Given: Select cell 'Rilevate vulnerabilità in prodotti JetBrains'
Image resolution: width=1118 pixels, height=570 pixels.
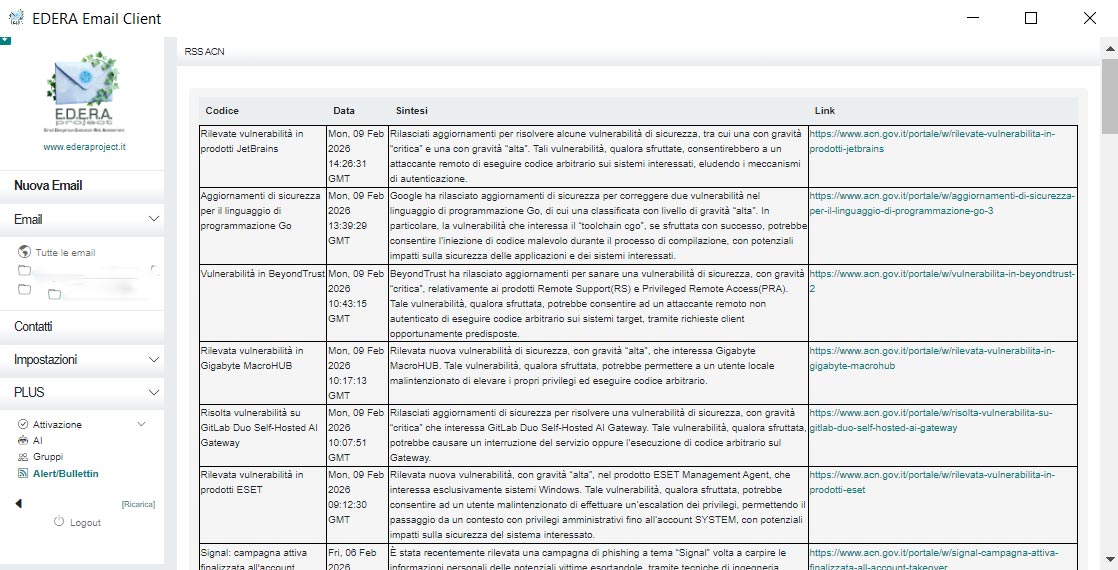Looking at the screenshot, I should (x=263, y=156).
